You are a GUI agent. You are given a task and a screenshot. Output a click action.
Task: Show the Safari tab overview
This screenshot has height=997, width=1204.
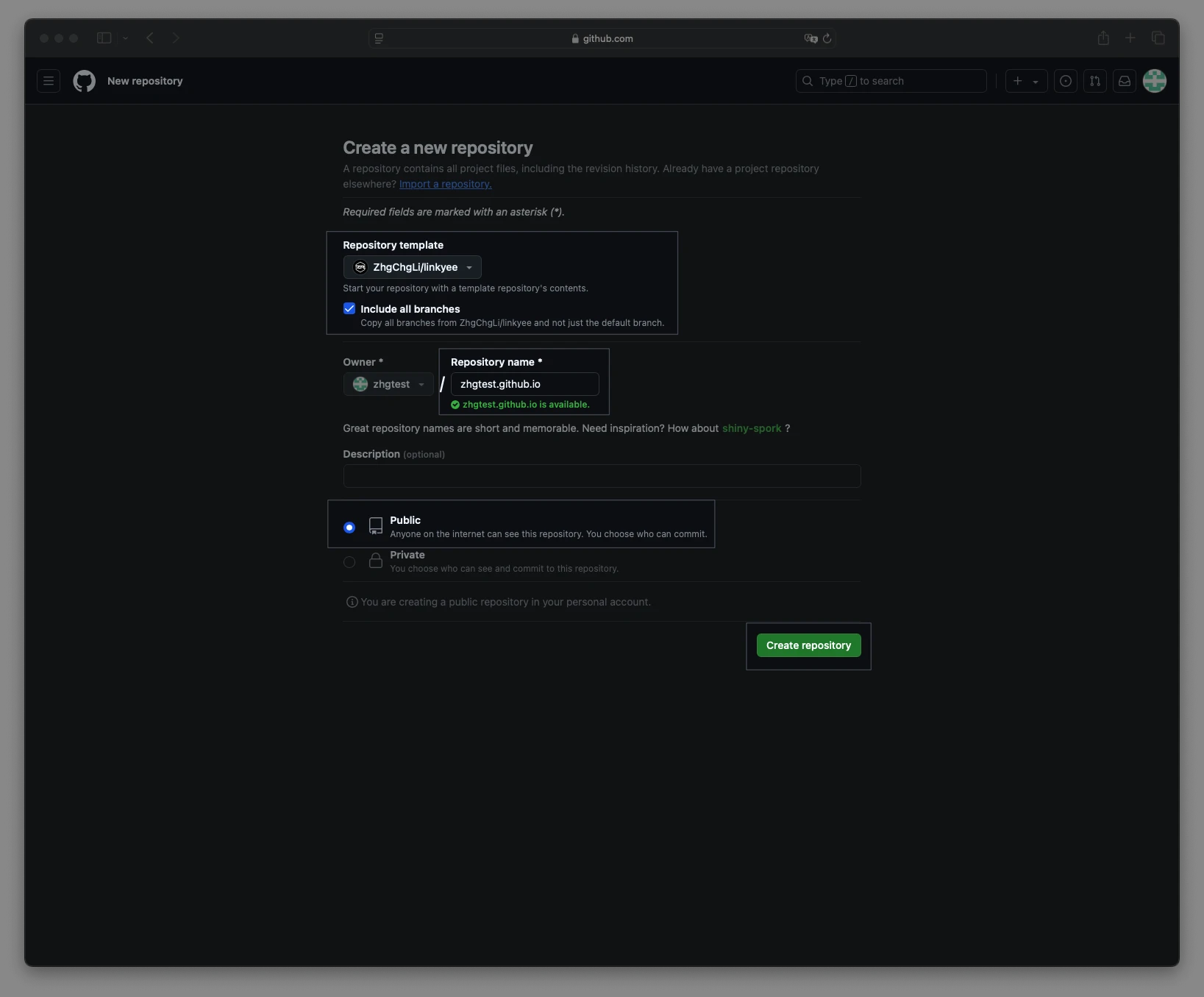tap(1158, 38)
